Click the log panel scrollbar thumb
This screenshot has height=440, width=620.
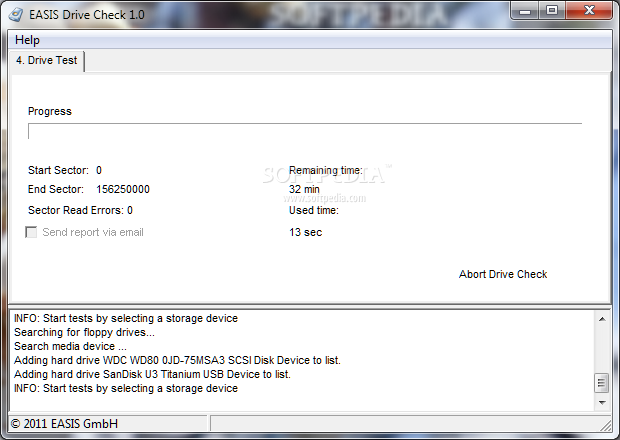602,383
